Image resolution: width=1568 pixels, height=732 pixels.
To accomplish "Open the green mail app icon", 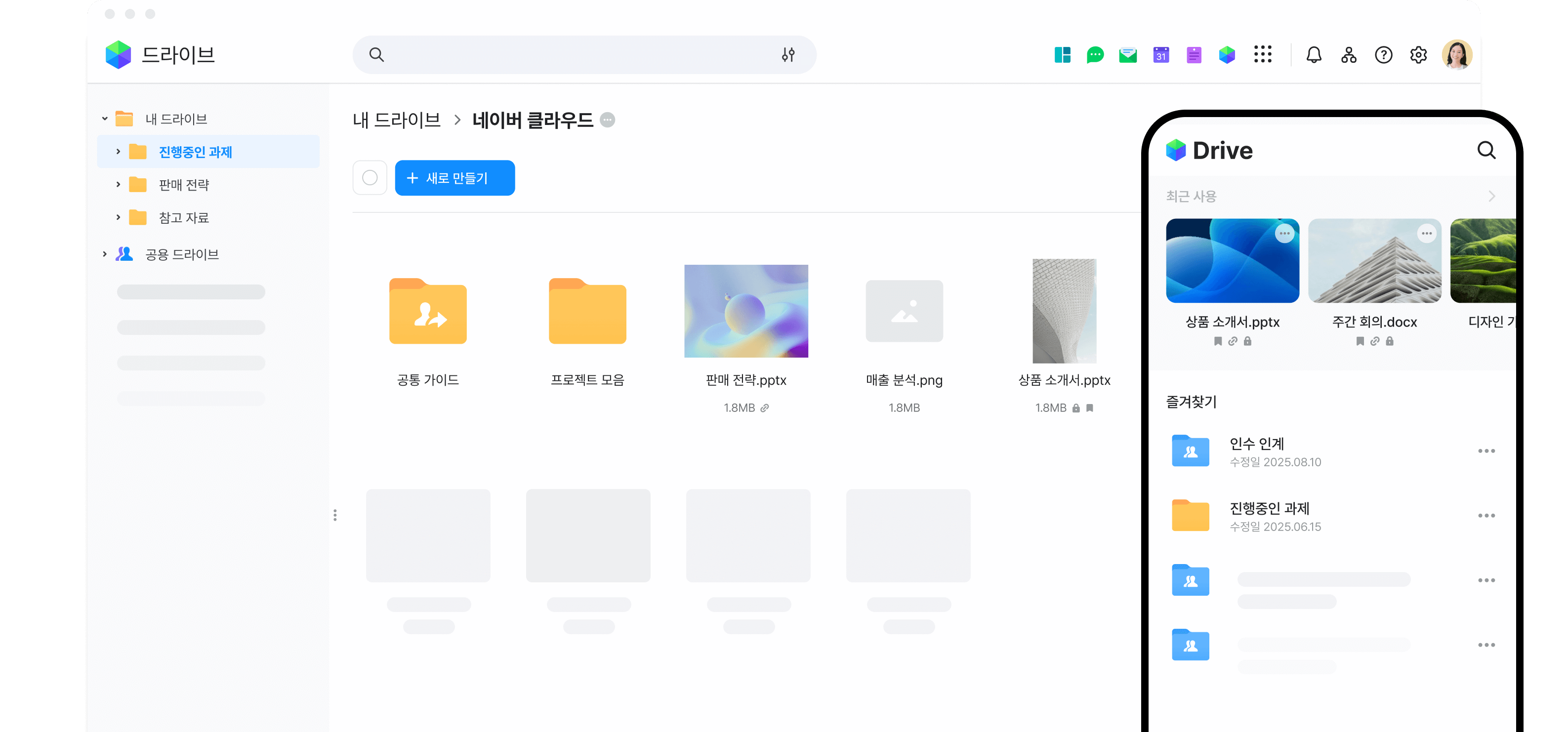I will click(1127, 55).
